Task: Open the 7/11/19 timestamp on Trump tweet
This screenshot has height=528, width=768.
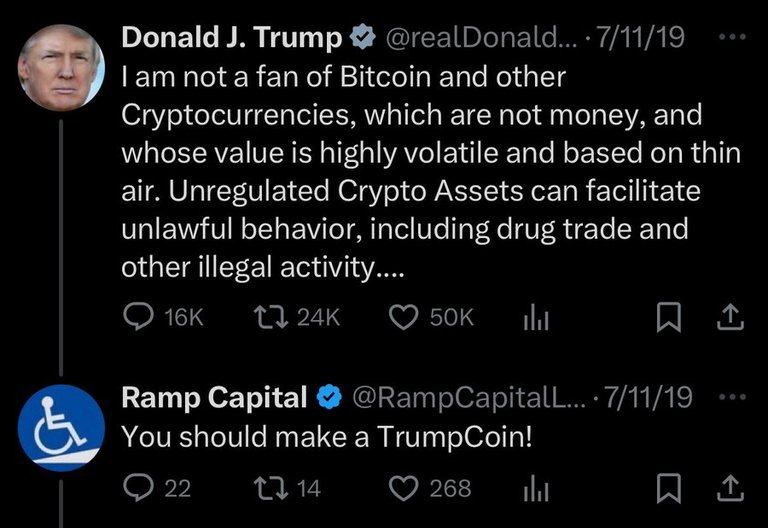Action: tap(641, 37)
